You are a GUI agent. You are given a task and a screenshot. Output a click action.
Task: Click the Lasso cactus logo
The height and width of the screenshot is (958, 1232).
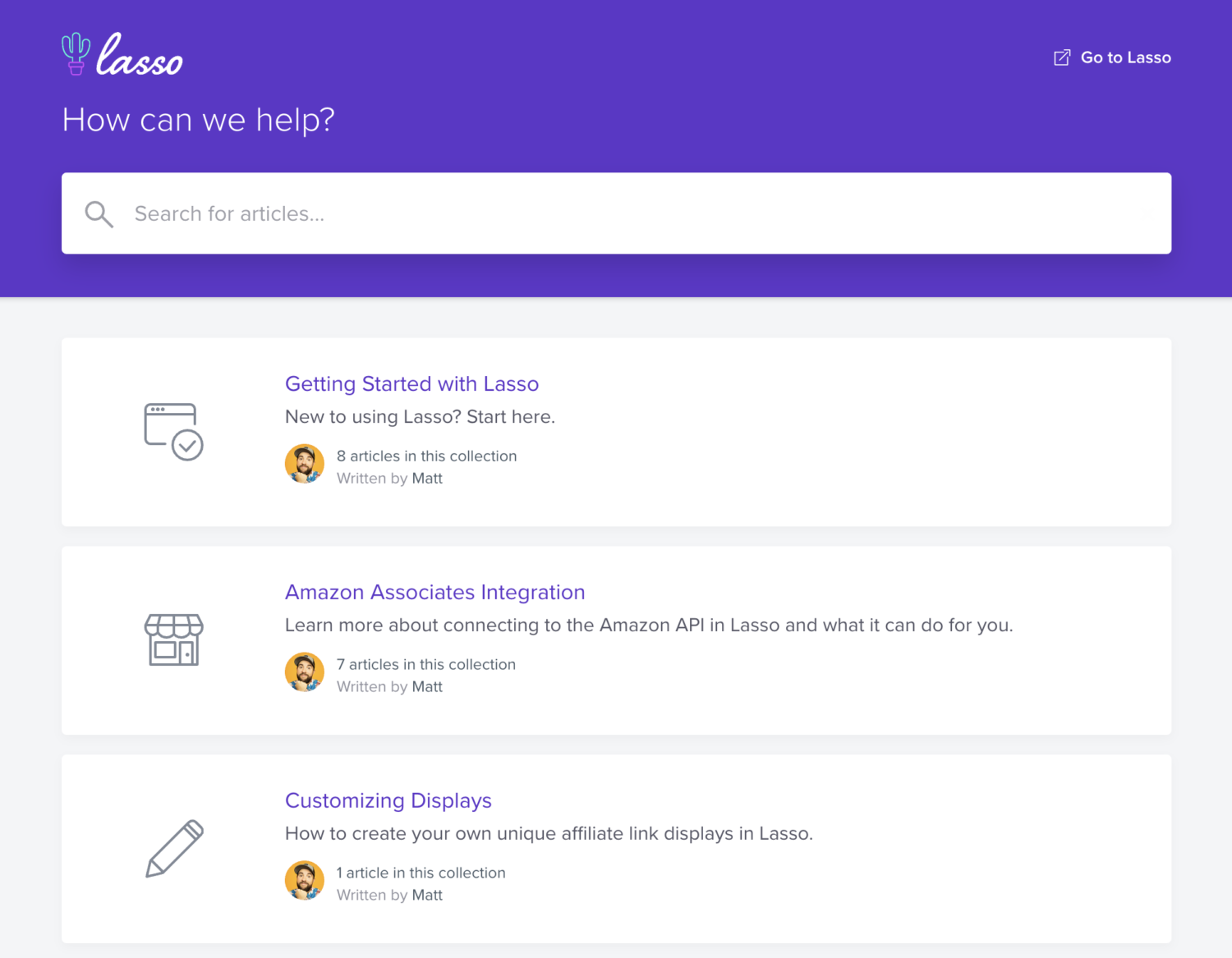coord(122,54)
